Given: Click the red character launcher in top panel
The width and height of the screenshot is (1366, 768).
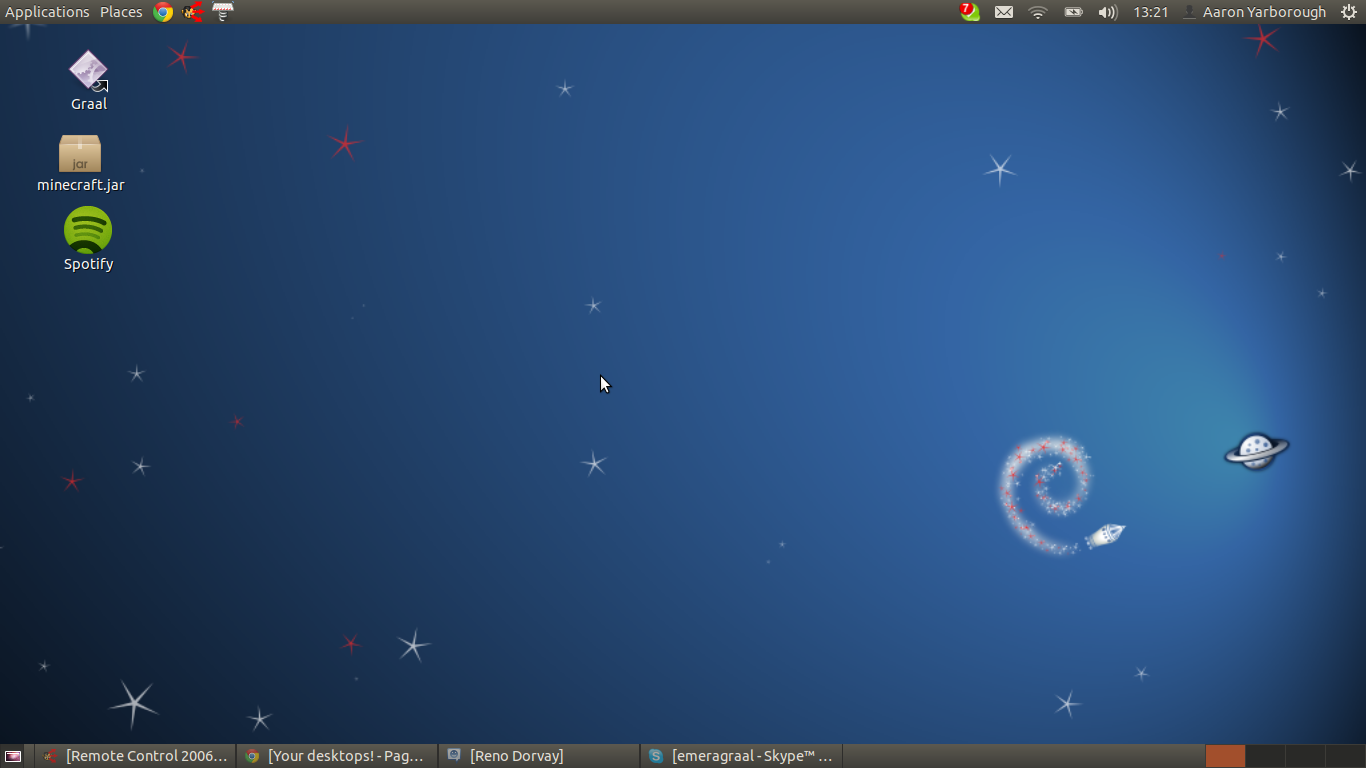Looking at the screenshot, I should coord(192,12).
